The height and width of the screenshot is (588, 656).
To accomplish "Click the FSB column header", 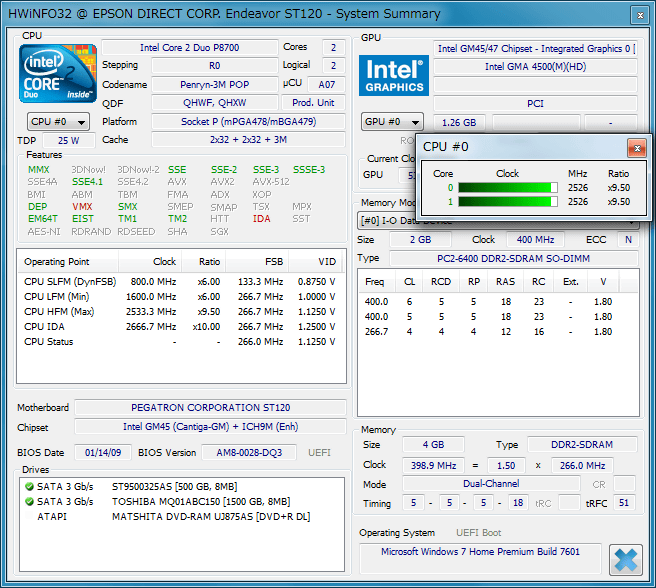I will tap(257, 262).
